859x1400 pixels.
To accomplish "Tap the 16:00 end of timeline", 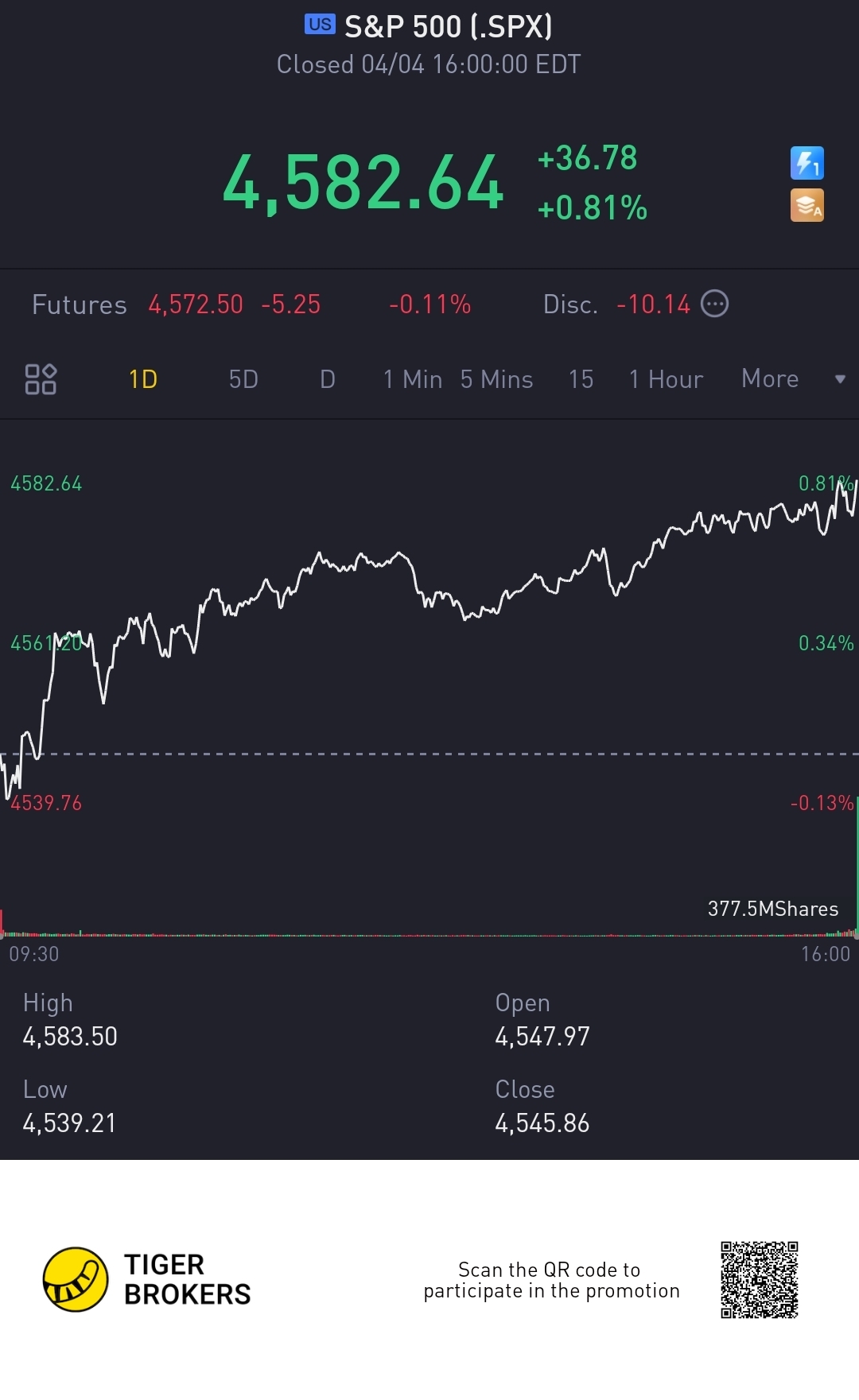I will [826, 953].
